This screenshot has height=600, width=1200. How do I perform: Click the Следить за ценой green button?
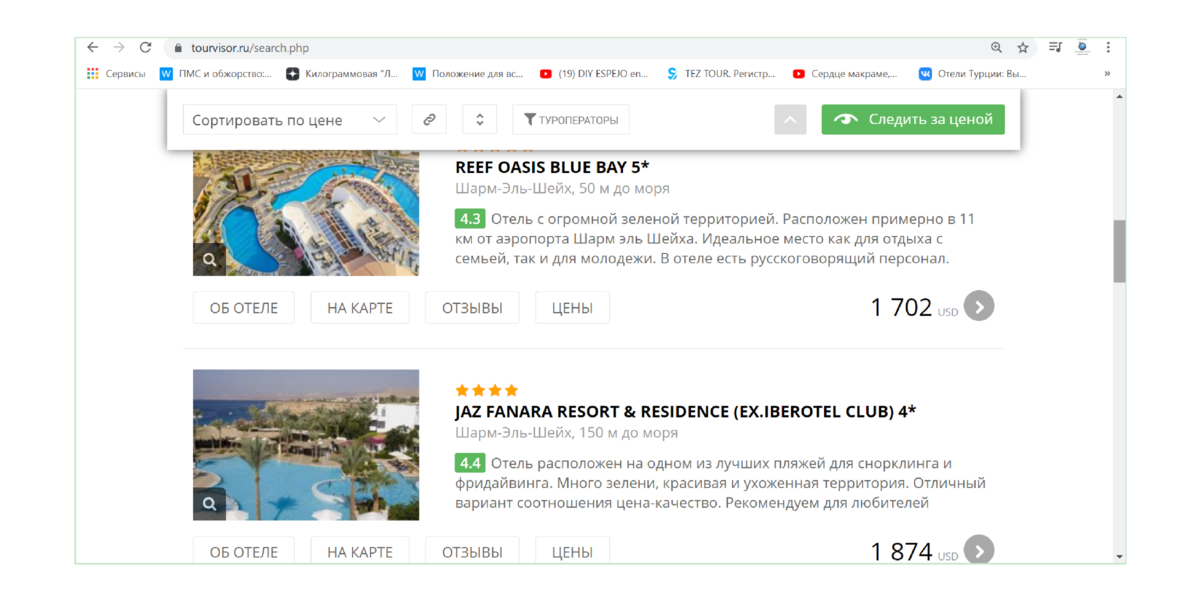[x=913, y=119]
